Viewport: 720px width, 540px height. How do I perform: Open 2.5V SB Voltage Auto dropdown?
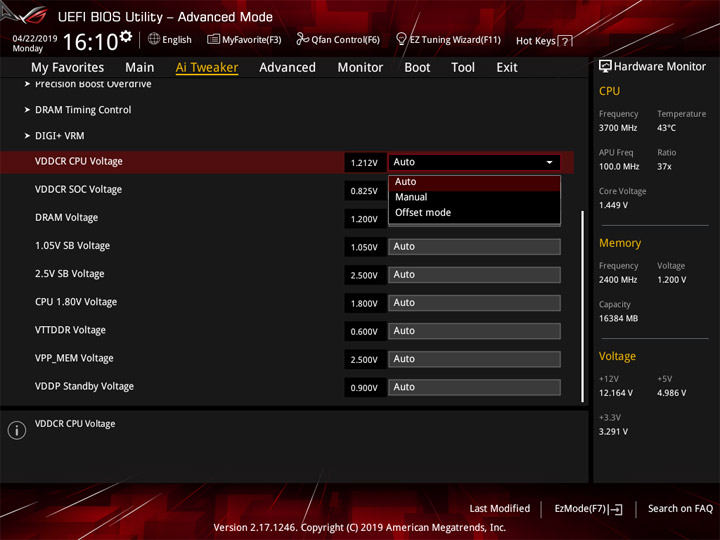[474, 275]
